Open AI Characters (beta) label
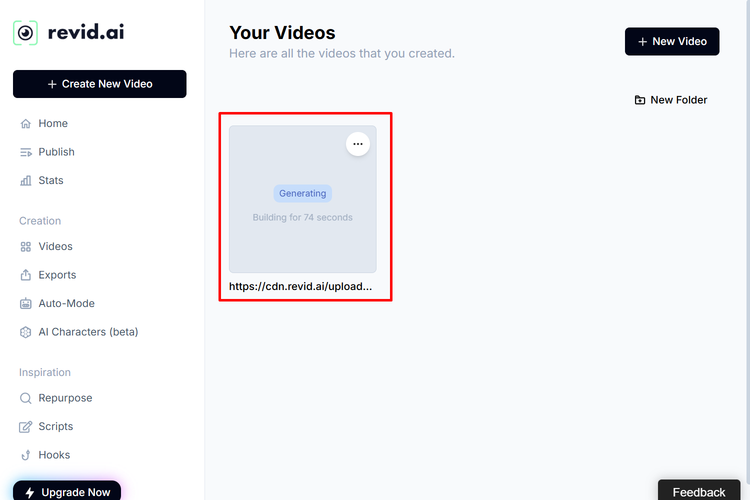This screenshot has width=750, height=500. click(88, 332)
